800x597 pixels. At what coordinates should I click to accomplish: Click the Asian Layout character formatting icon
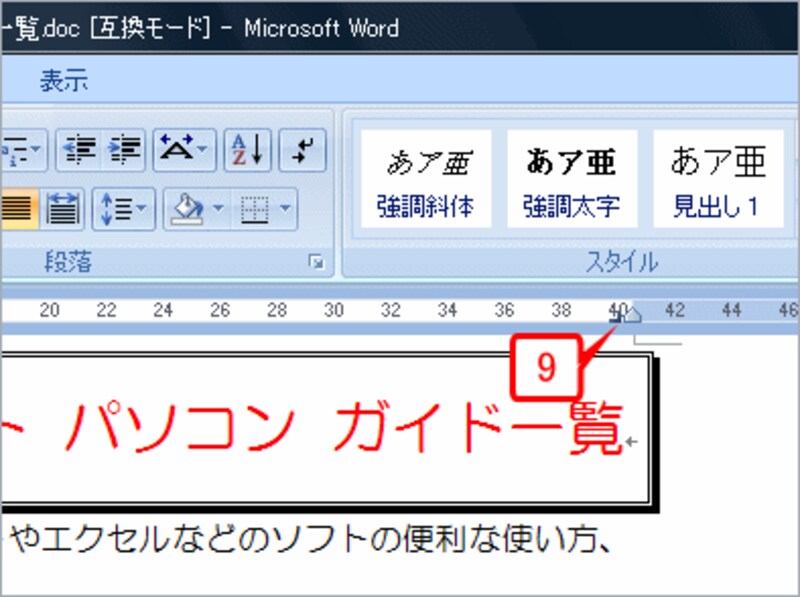click(178, 148)
